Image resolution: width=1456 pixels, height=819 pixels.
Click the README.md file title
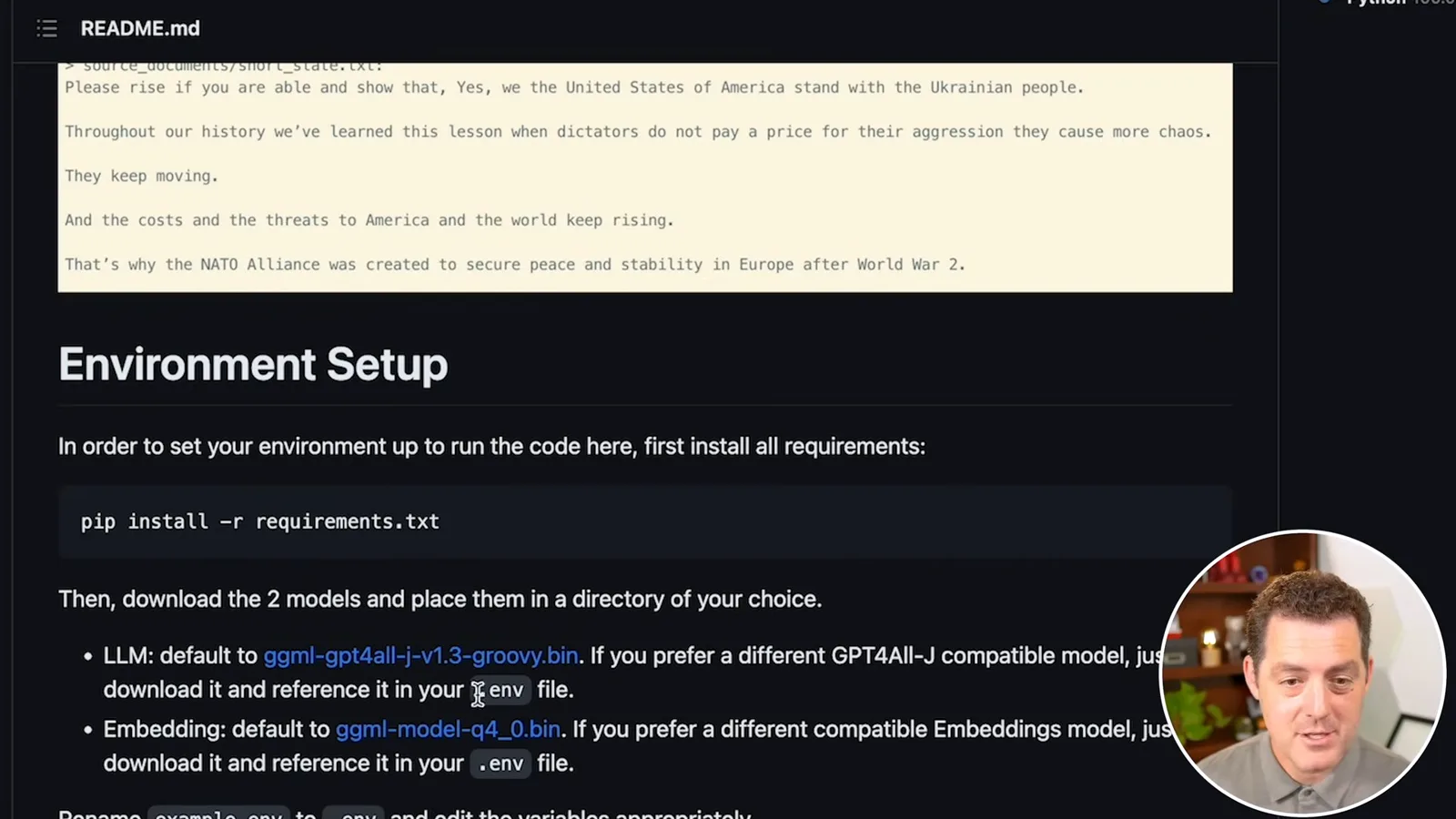coord(140,28)
